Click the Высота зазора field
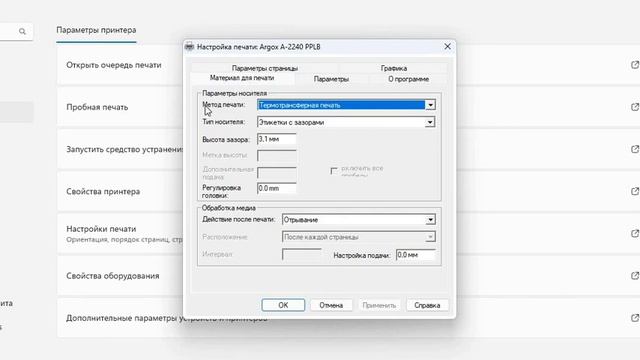The height and width of the screenshot is (360, 640). 277,139
